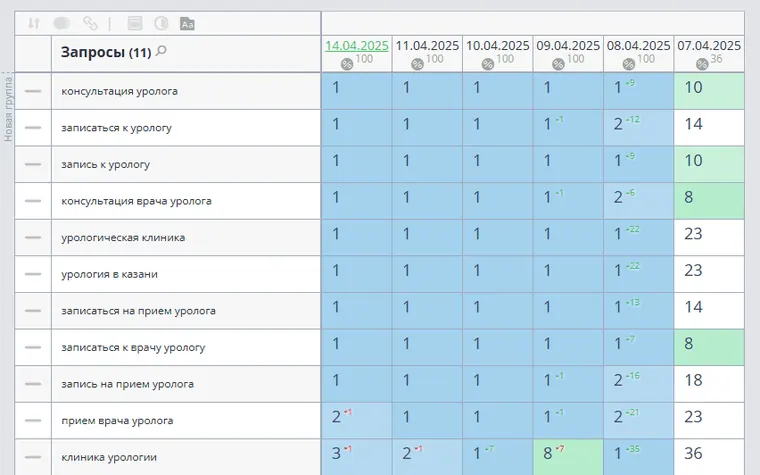Image resolution: width=760 pixels, height=475 pixels.
Task: Select the query урология в казани
Action: point(109,274)
